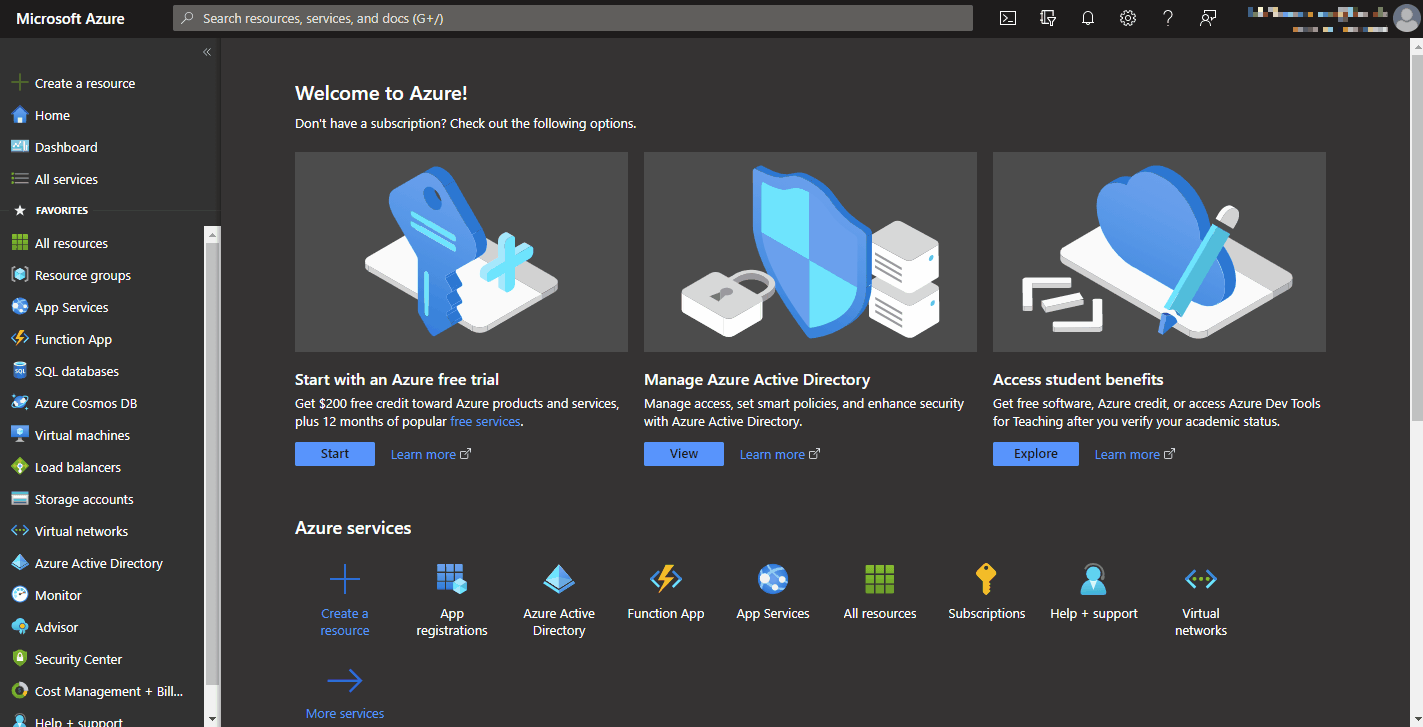1423x727 pixels.
Task: Open the Help pane question mark icon
Action: (x=1167, y=18)
